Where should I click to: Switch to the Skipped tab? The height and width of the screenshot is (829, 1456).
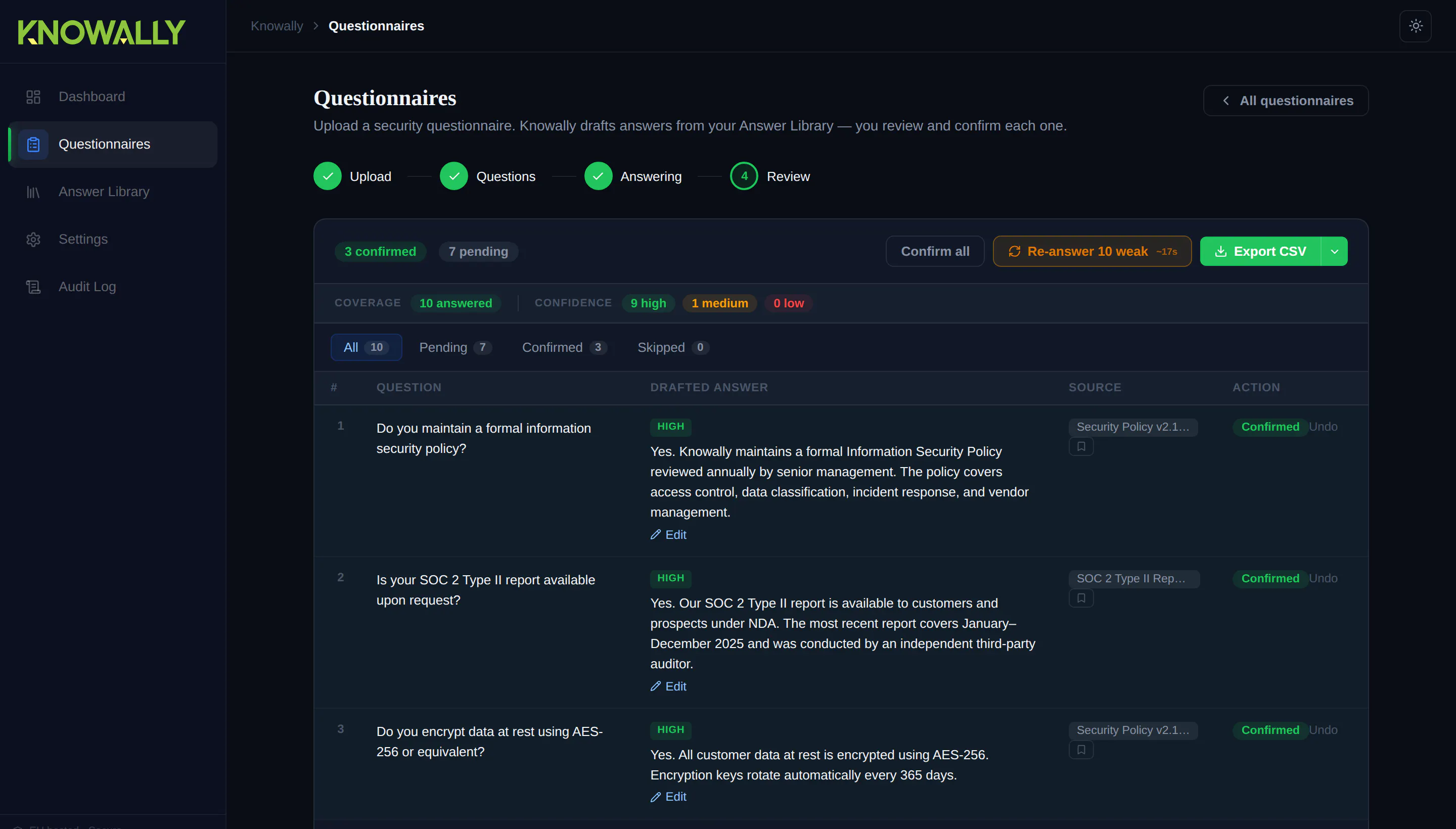(x=673, y=347)
